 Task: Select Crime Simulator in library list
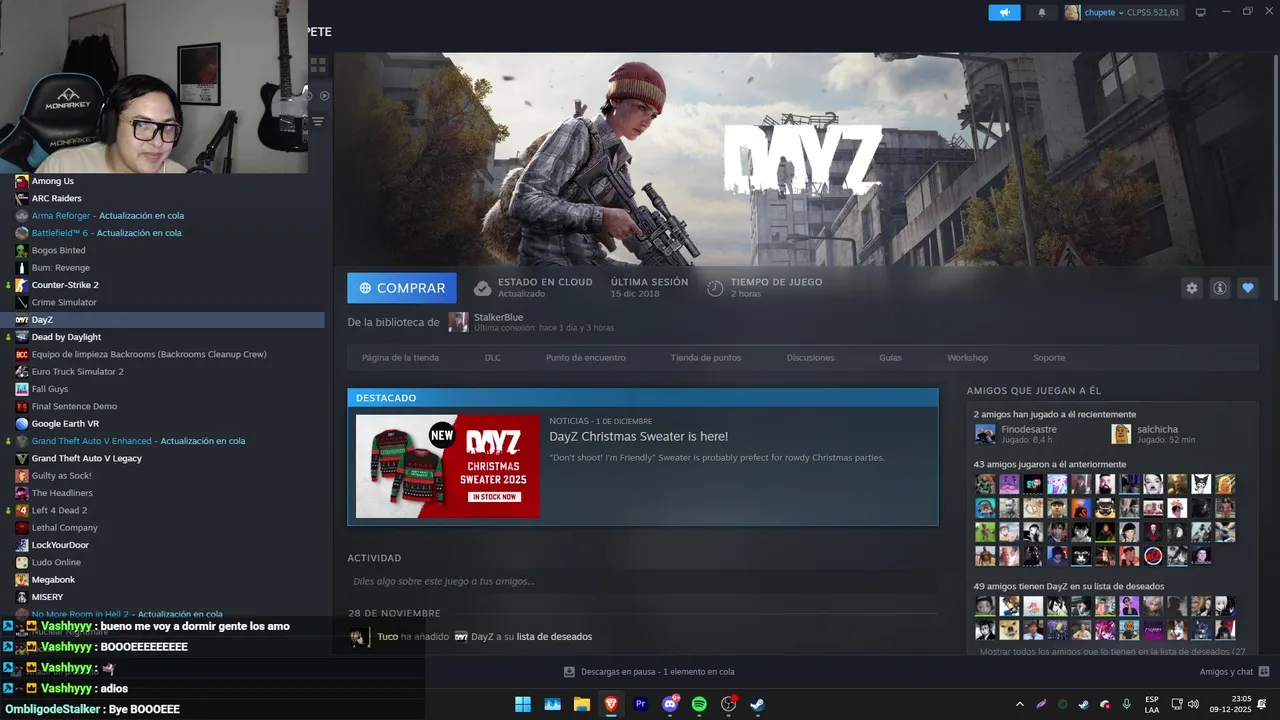pyautogui.click(x=64, y=302)
